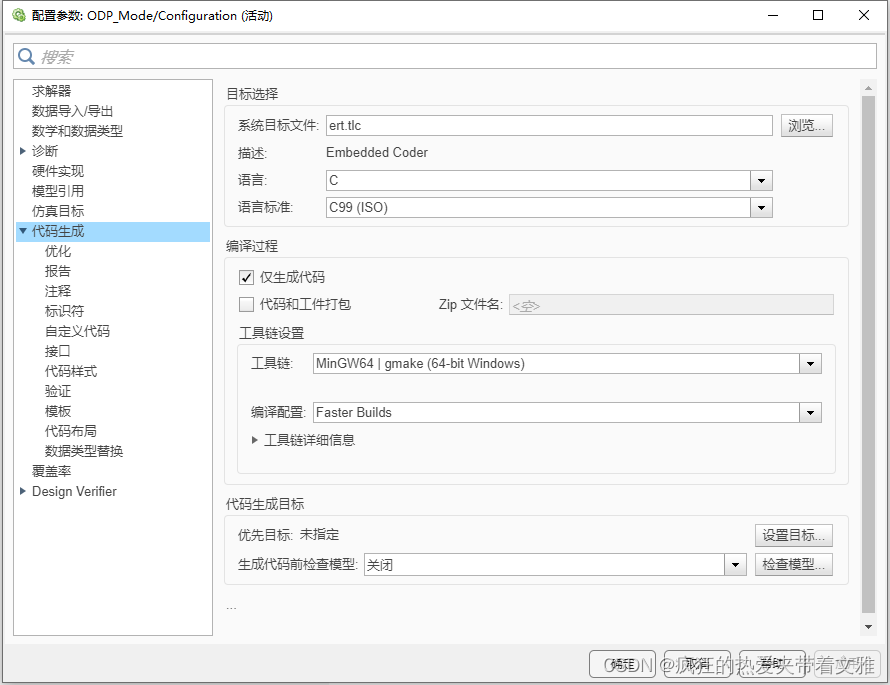The width and height of the screenshot is (890, 685).
Task: Minimize the configuration parameters window
Action: (x=773, y=15)
